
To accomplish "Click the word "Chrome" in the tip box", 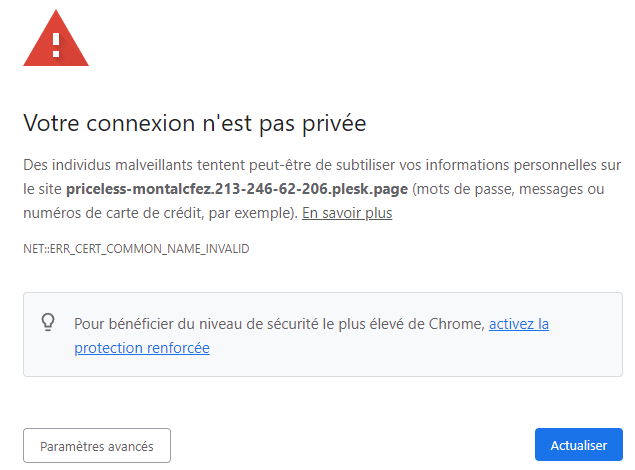I will [x=457, y=324].
